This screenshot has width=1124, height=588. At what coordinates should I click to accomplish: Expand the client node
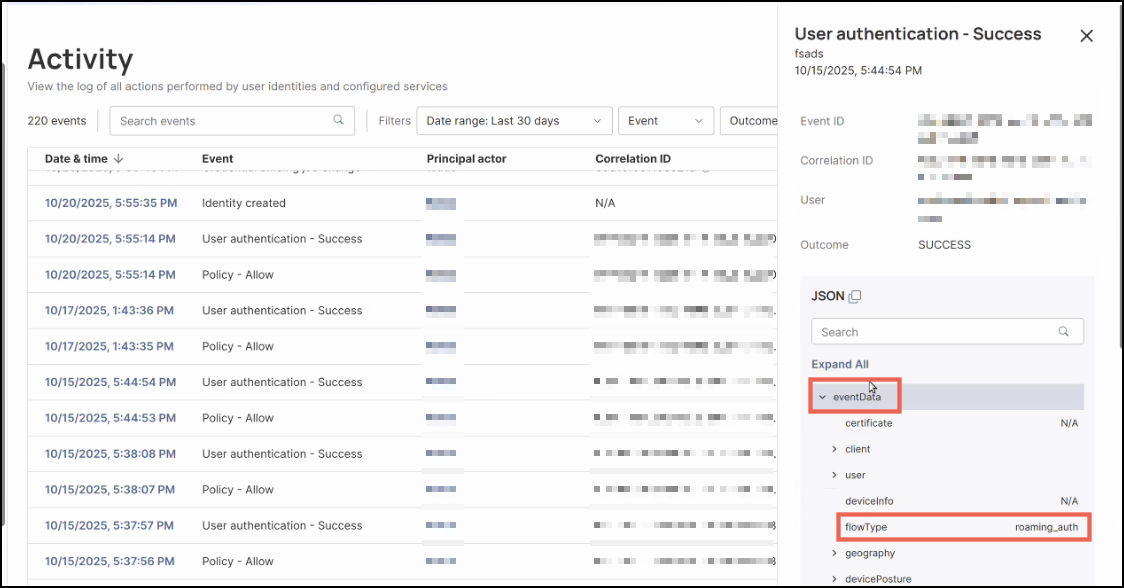[x=835, y=449]
